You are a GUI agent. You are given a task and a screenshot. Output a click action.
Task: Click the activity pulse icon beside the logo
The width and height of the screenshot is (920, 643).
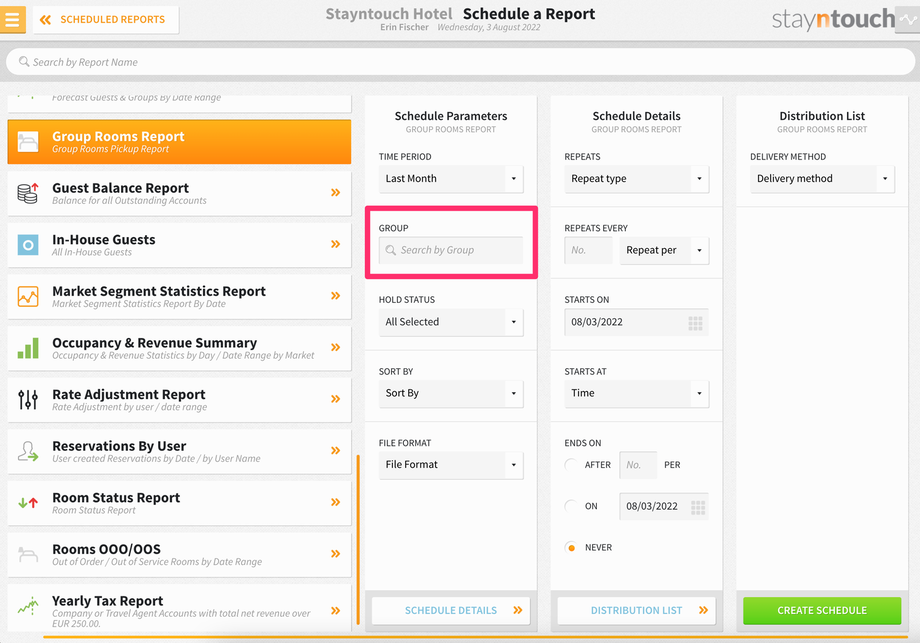coord(908,19)
